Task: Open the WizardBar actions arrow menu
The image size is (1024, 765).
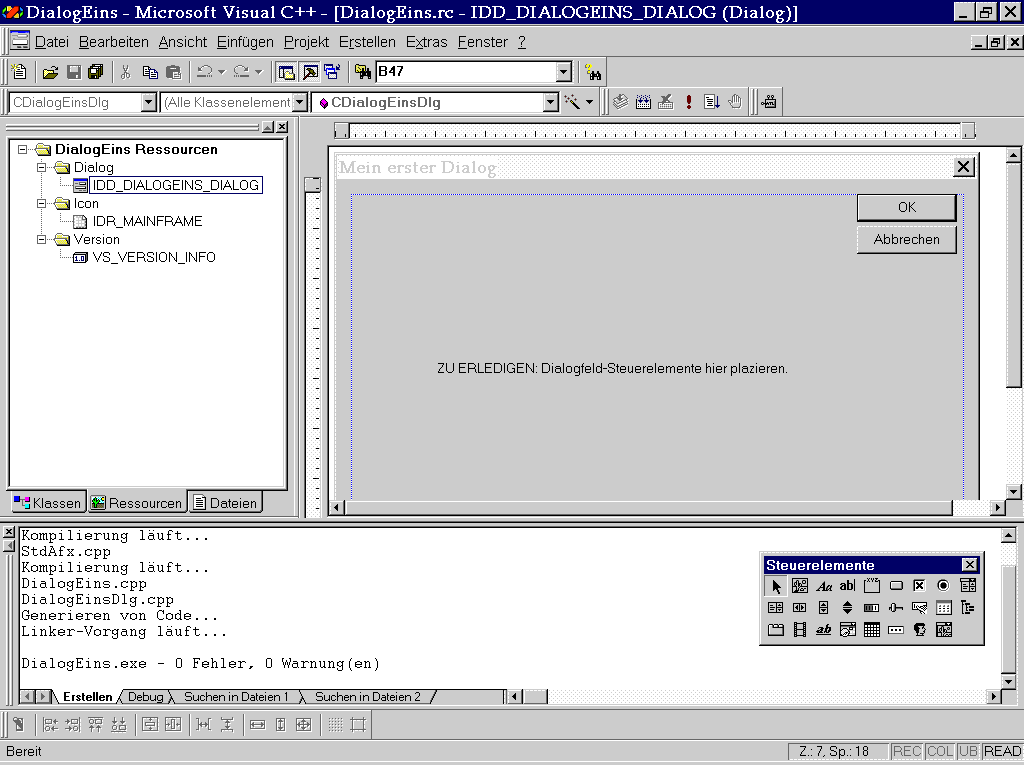Action: pyautogui.click(x=589, y=103)
